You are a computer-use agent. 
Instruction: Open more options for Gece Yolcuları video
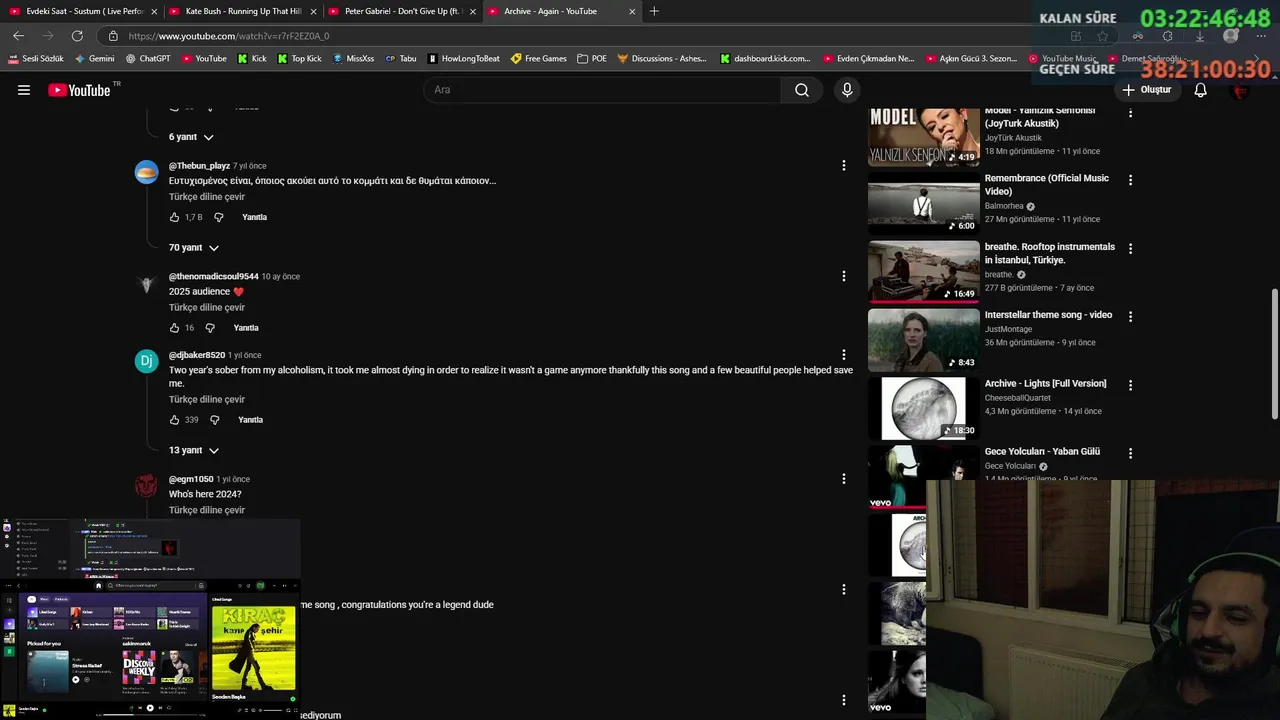point(1130,453)
